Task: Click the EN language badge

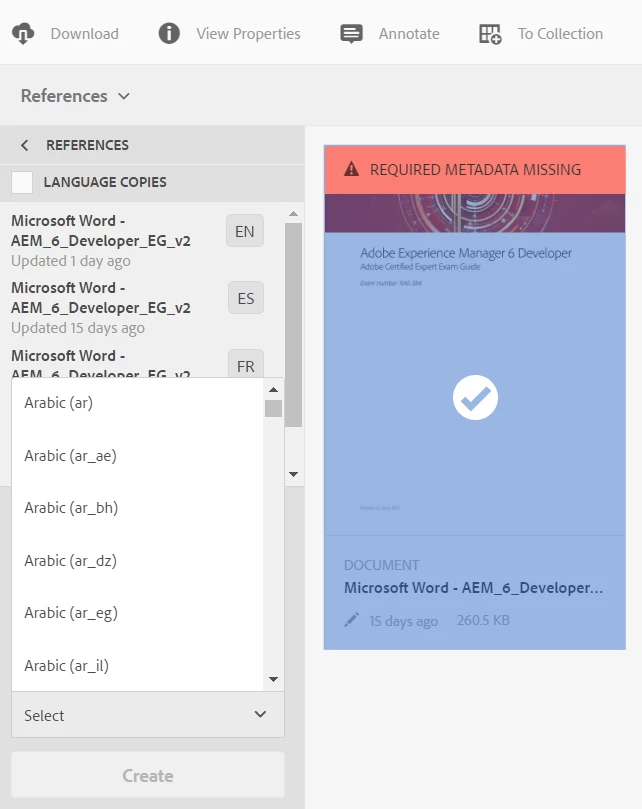Action: (x=245, y=231)
